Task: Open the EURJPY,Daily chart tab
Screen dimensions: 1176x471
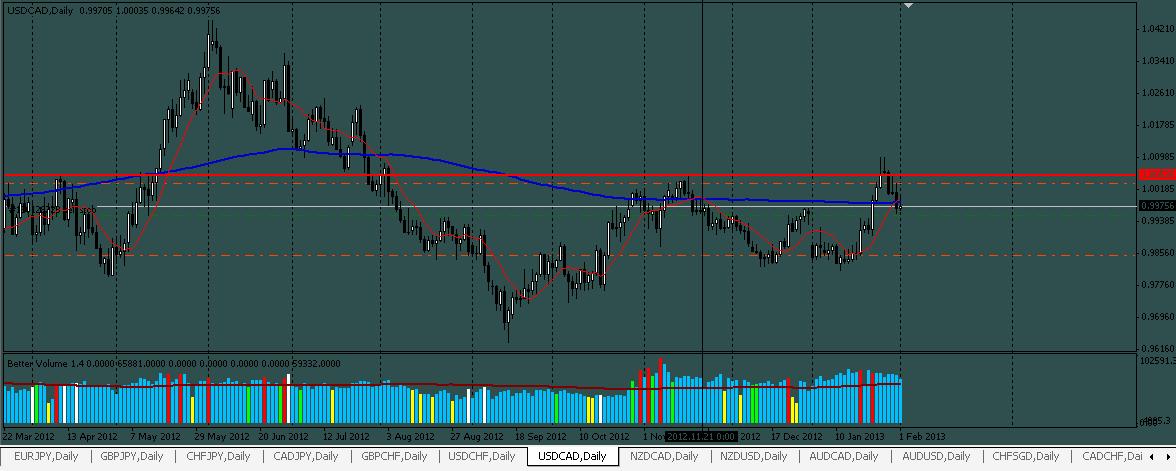Action: [x=47, y=456]
